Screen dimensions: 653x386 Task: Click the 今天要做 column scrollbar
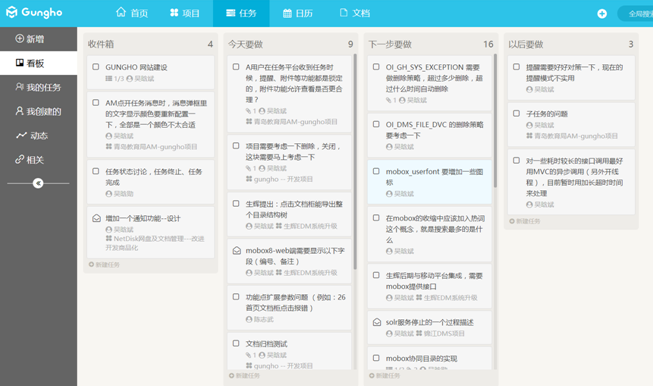click(355, 162)
